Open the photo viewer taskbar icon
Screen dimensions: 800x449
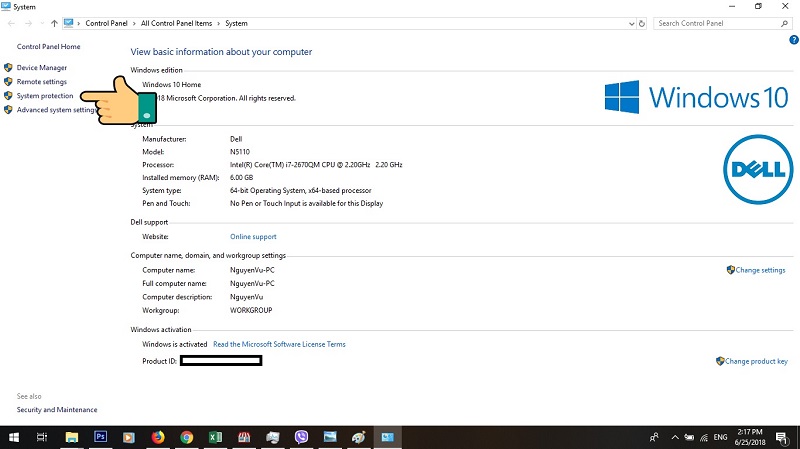(330, 437)
